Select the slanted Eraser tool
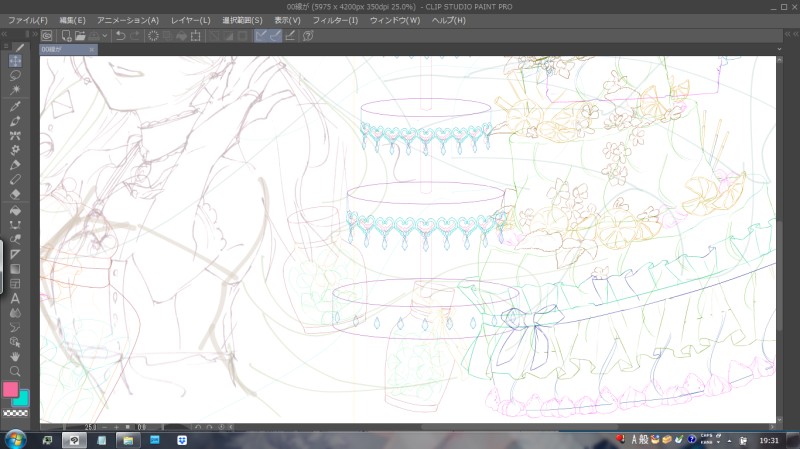Image resolution: width=800 pixels, height=449 pixels. tap(15, 180)
